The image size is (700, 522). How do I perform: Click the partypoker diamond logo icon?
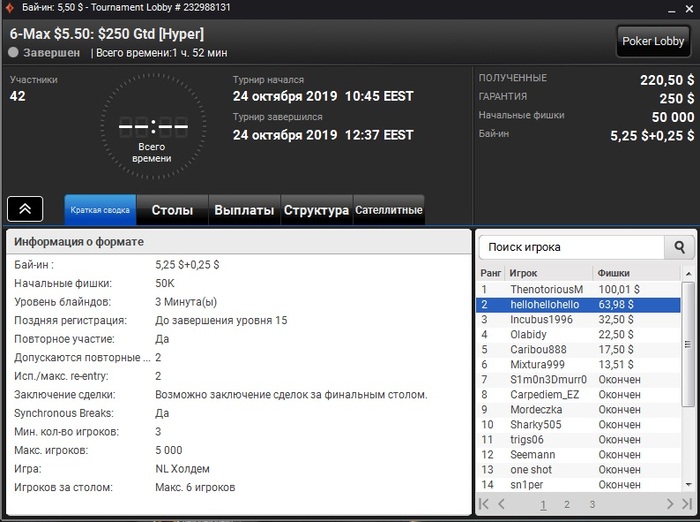9,8
